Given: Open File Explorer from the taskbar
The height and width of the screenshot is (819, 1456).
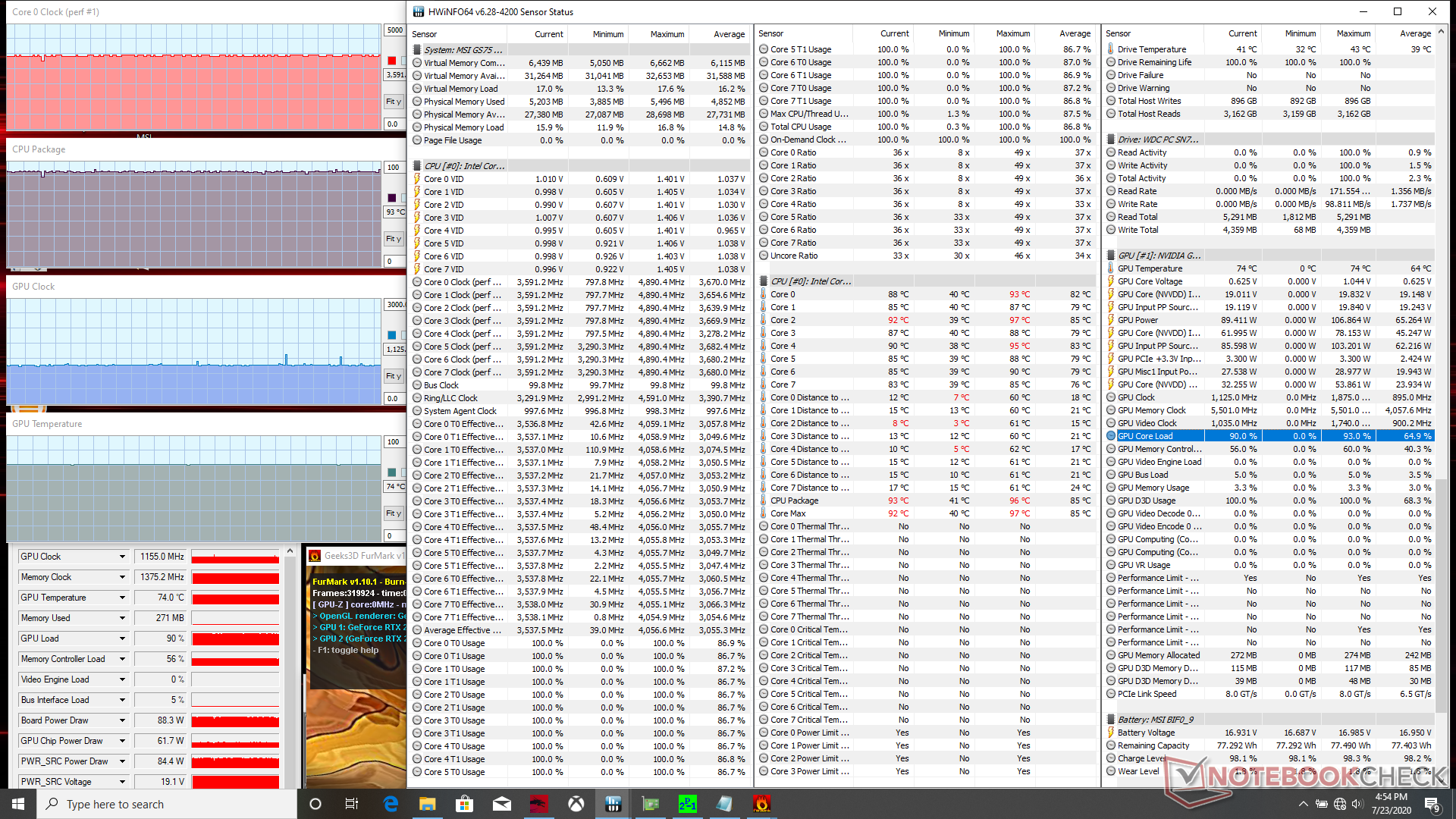Looking at the screenshot, I should tap(428, 804).
